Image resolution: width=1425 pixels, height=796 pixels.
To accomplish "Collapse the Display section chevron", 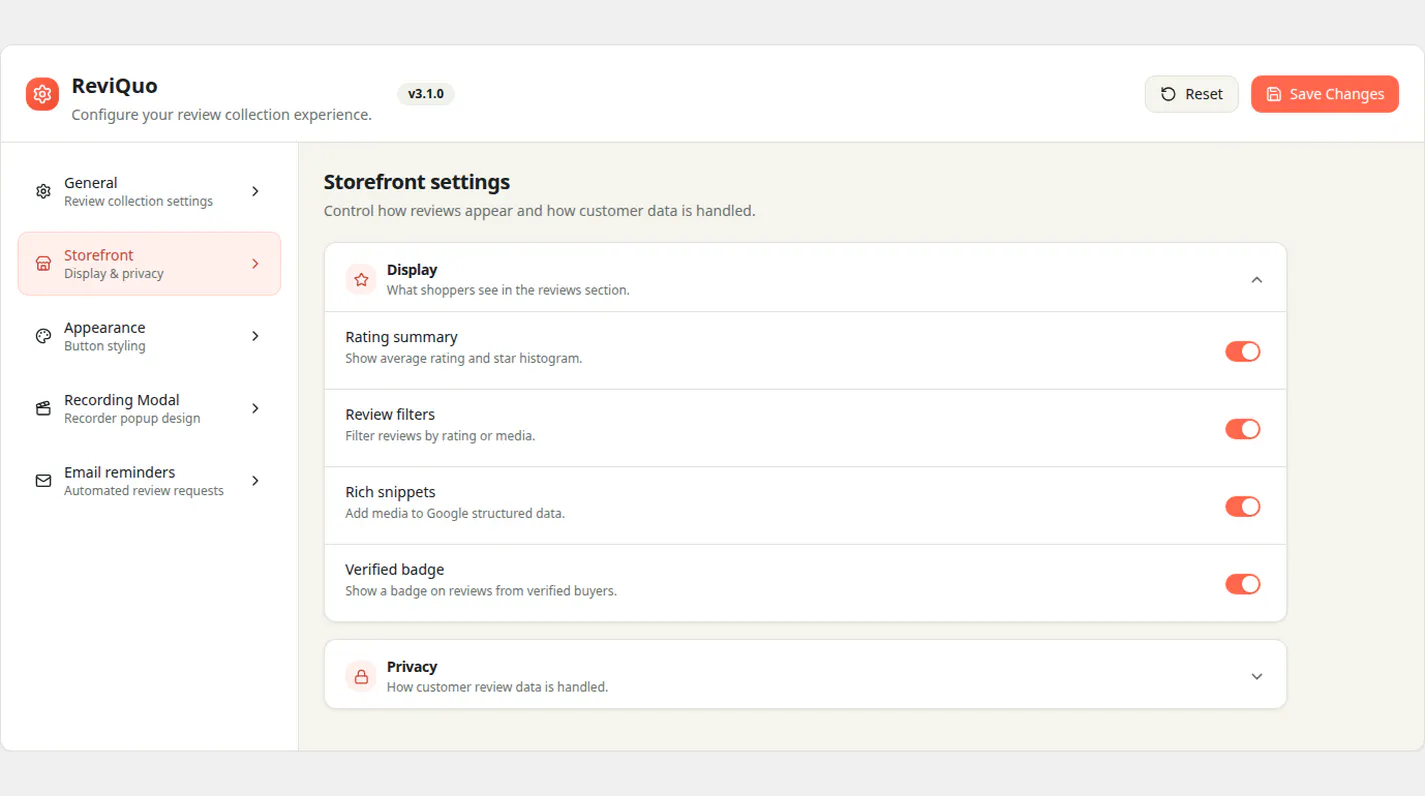I will [1257, 280].
